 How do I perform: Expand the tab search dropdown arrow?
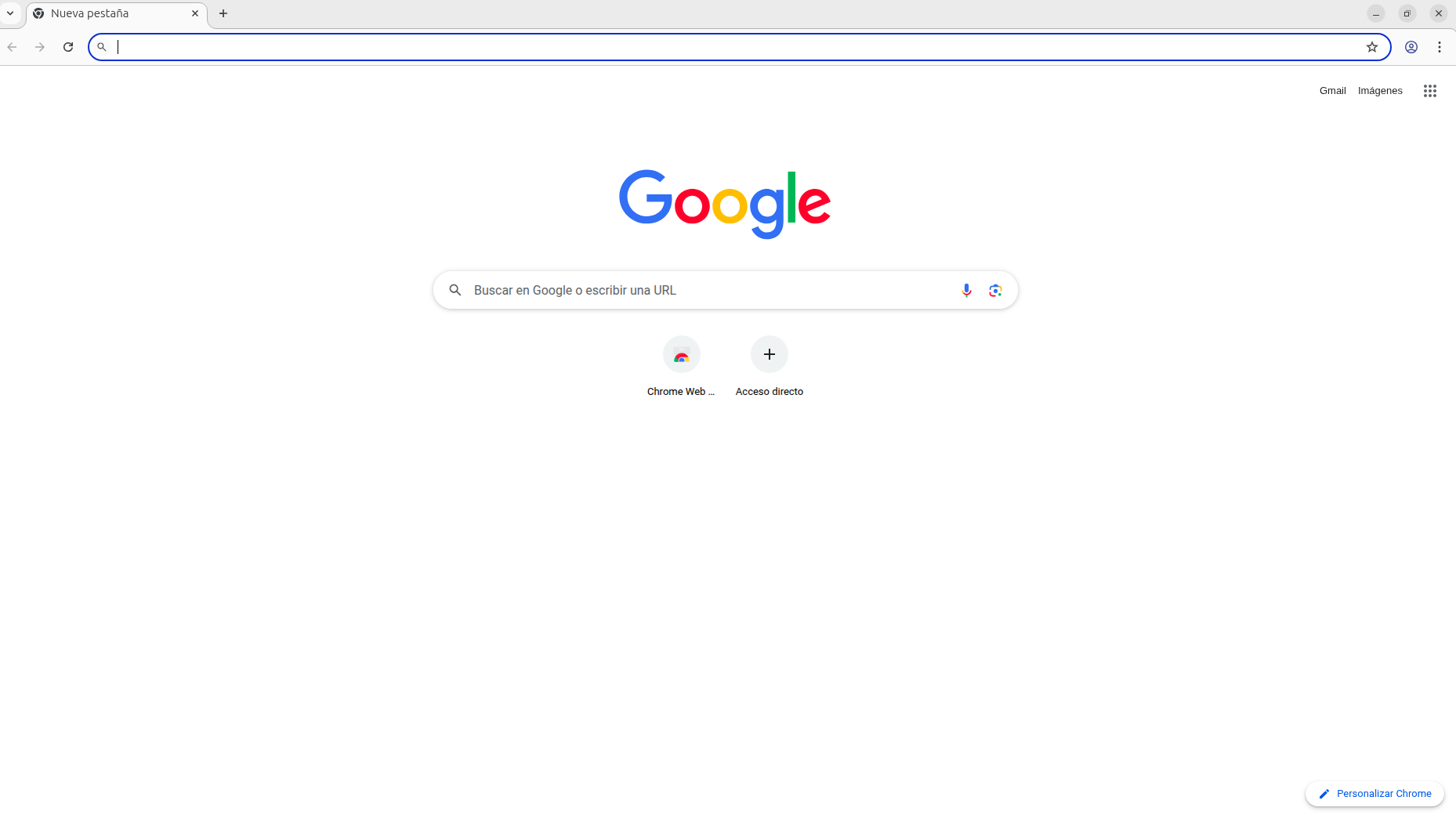10,13
